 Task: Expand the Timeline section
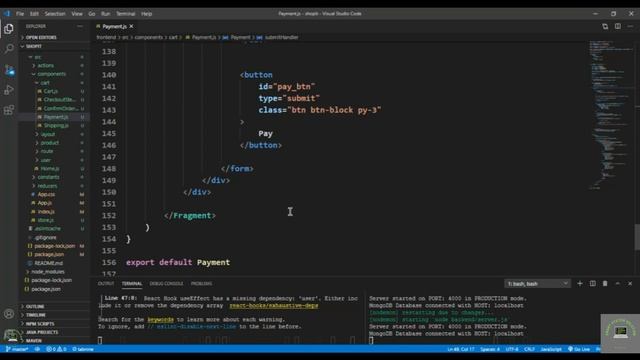click(x=36, y=315)
